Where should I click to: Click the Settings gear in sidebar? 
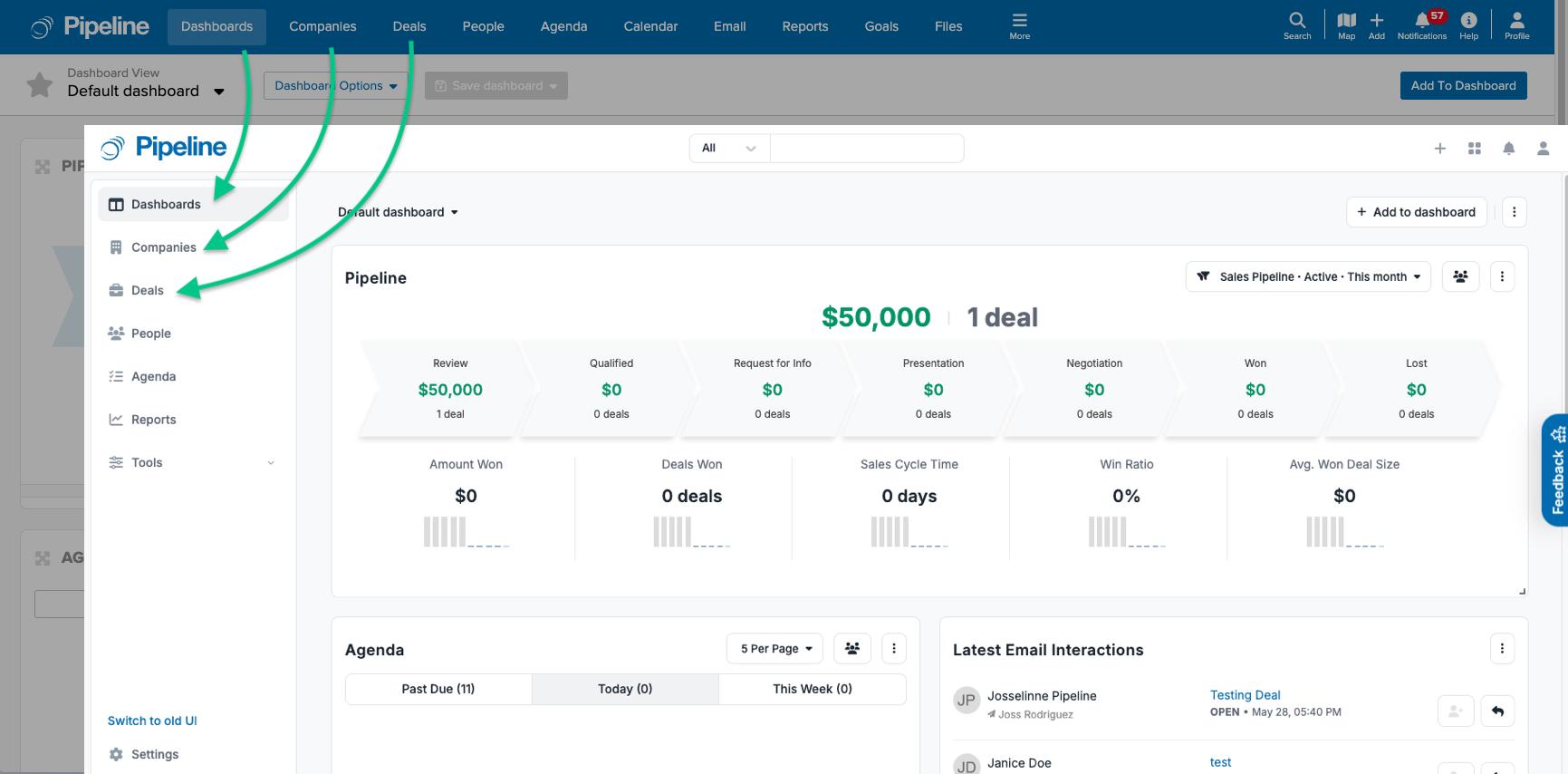pyautogui.click(x=116, y=754)
